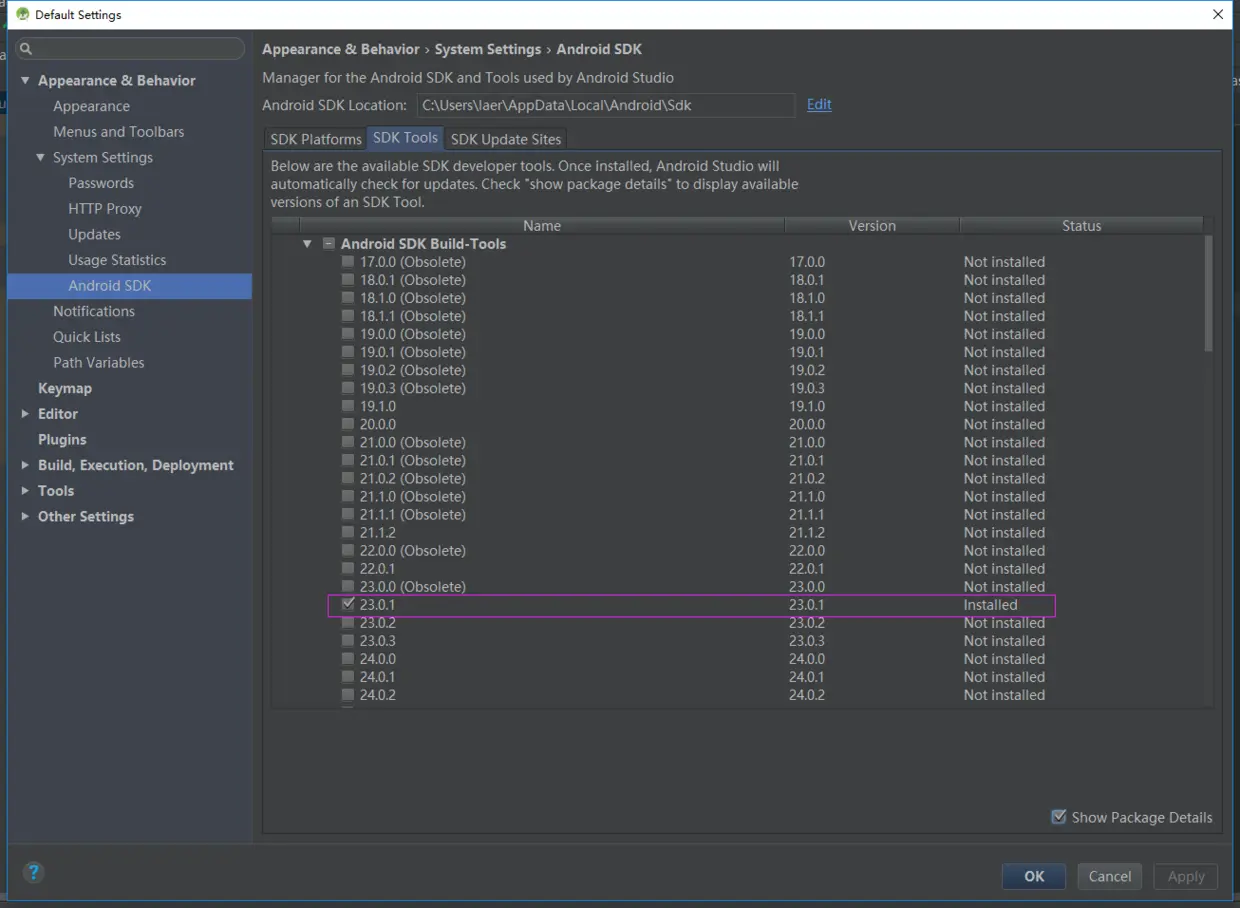This screenshot has width=1240, height=908.
Task: Select Passwords under System Settings
Action: coord(101,183)
